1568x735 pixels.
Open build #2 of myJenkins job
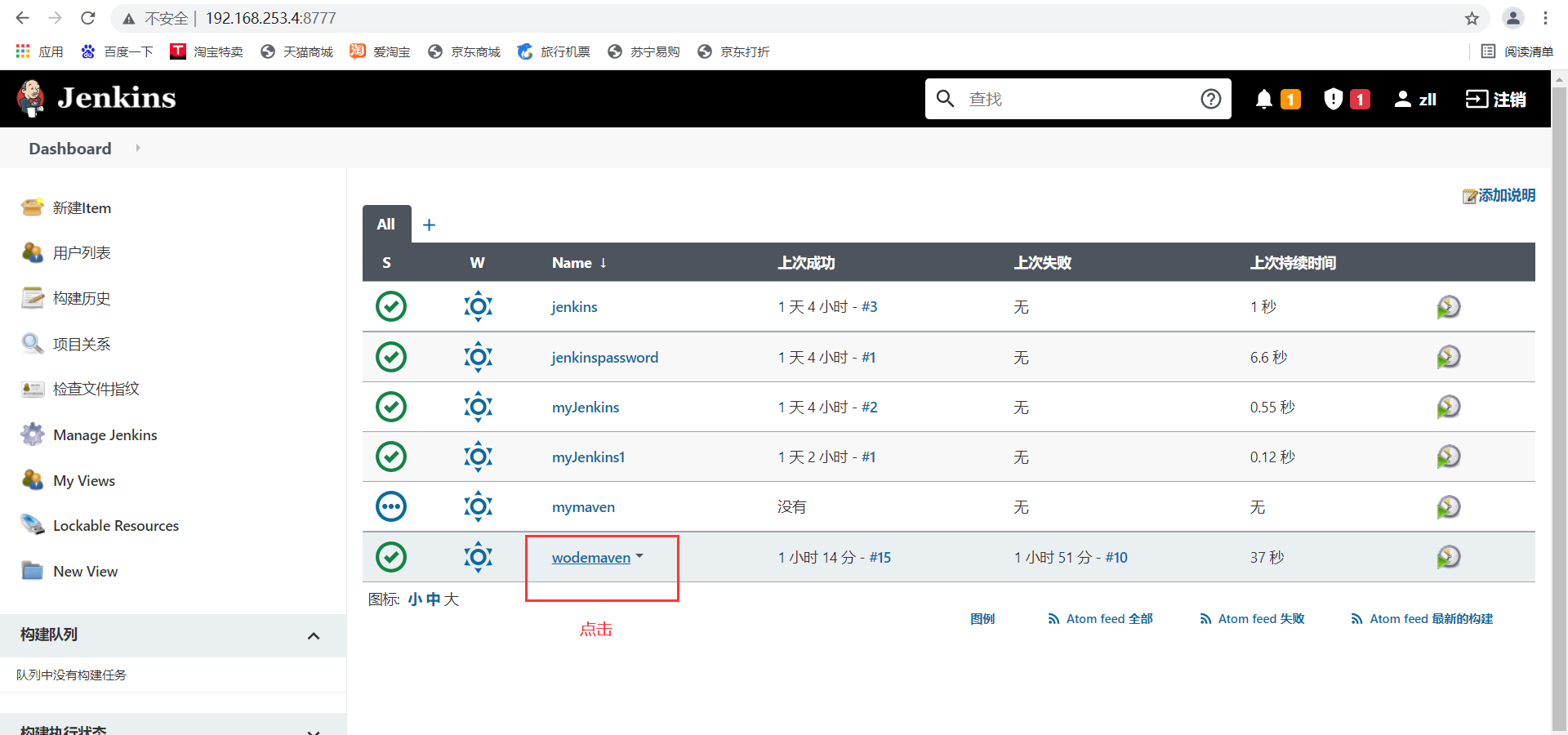click(869, 408)
